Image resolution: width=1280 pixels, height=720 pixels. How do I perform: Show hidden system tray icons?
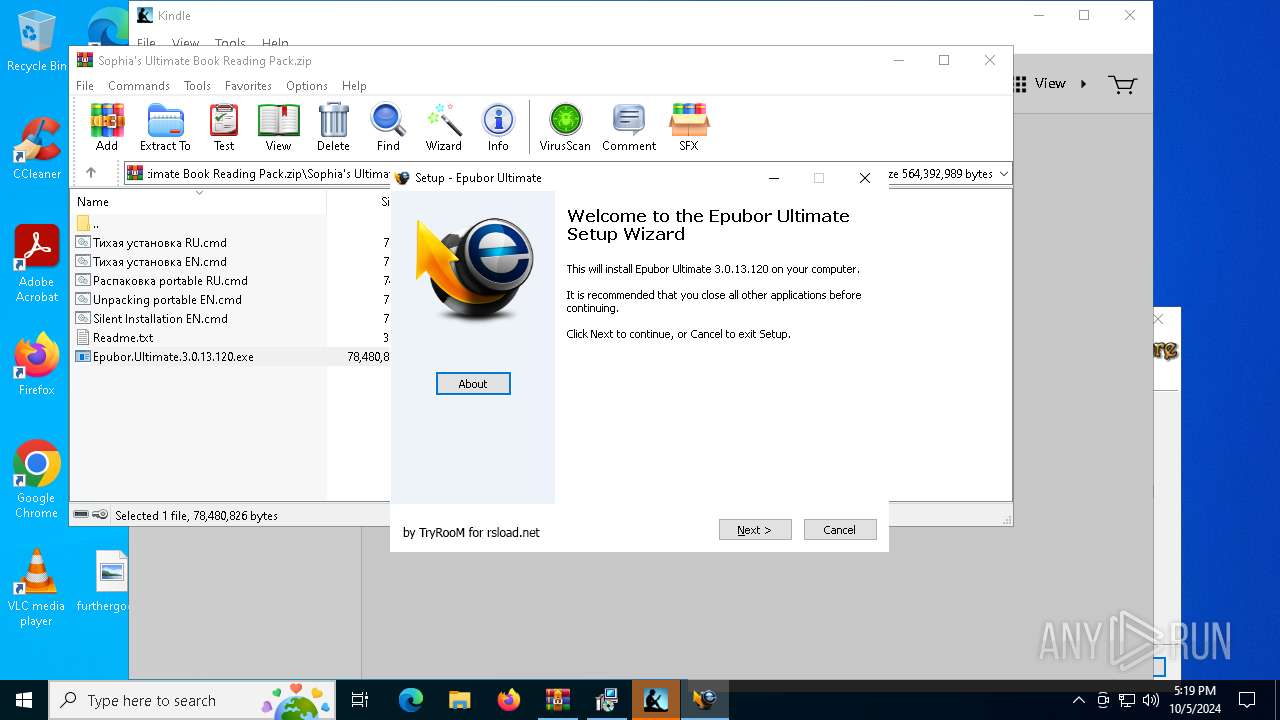[x=1078, y=700]
